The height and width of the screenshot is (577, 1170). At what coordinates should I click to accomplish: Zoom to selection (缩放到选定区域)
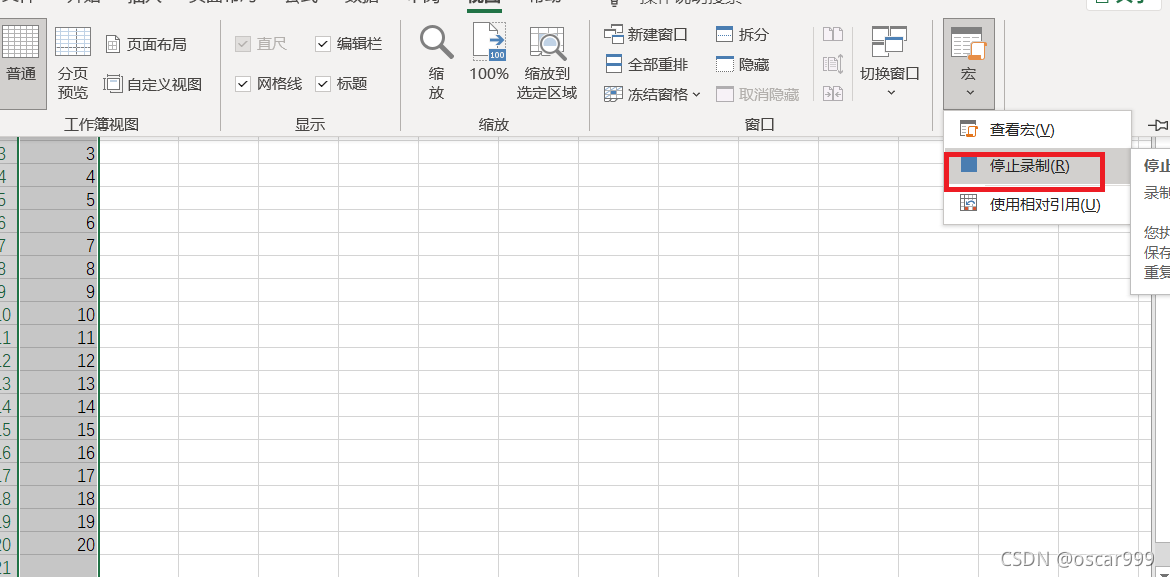(x=547, y=63)
